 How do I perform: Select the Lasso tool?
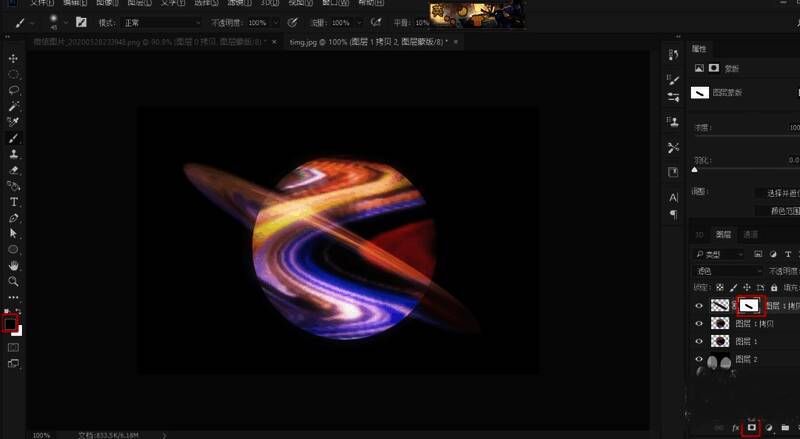13,90
